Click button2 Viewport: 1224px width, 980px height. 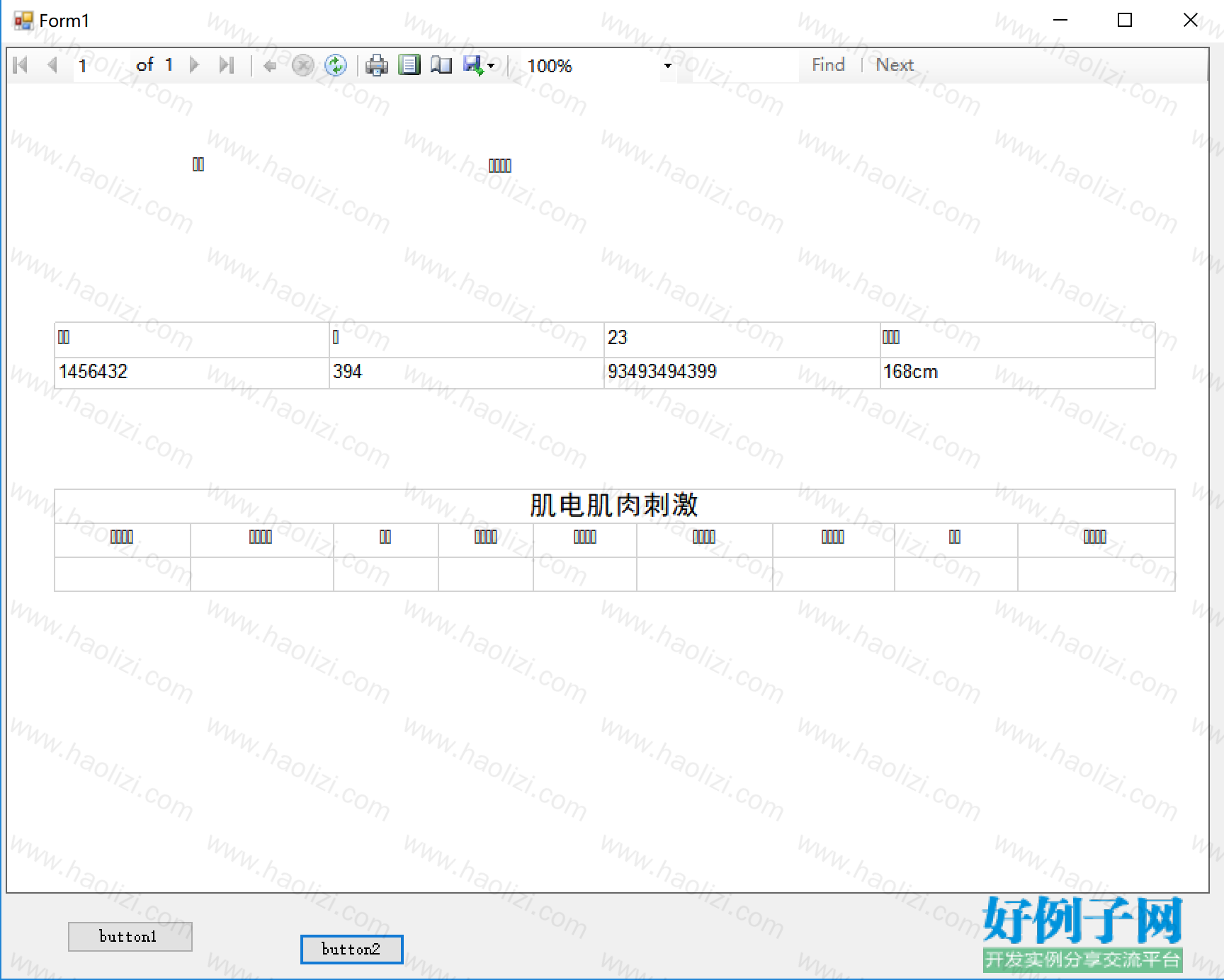[352, 950]
